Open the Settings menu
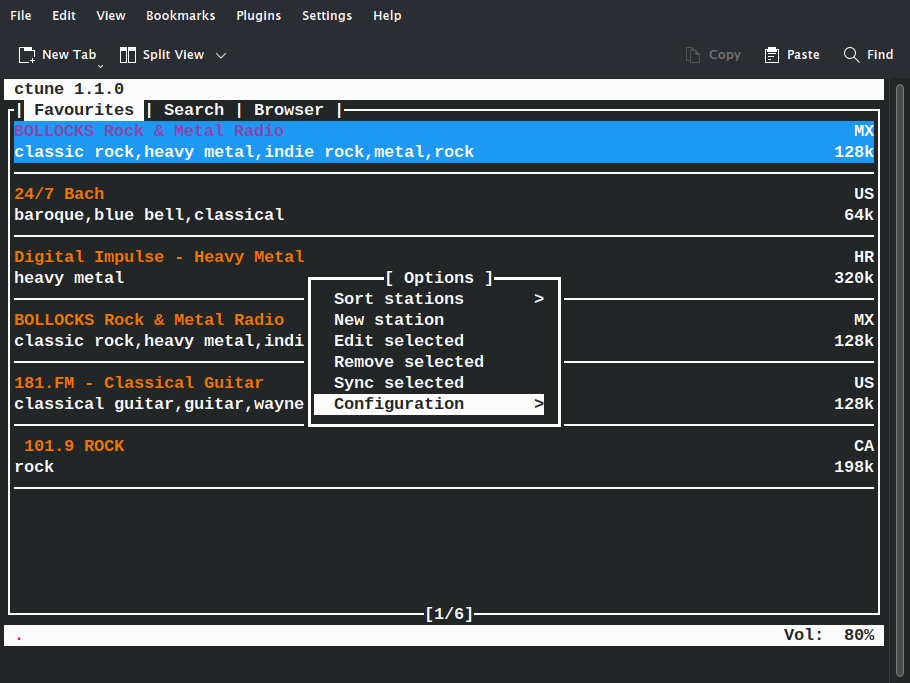Image resolution: width=910 pixels, height=683 pixels. 327,16
